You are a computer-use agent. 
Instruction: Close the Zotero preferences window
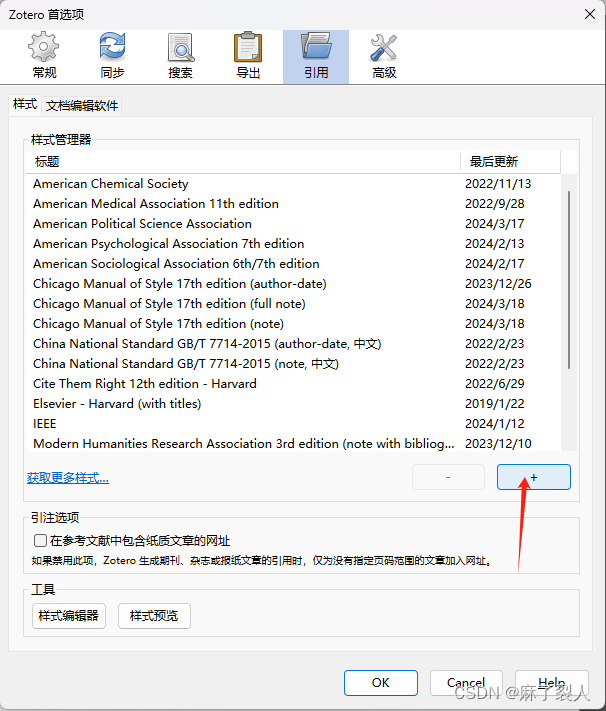click(x=590, y=14)
